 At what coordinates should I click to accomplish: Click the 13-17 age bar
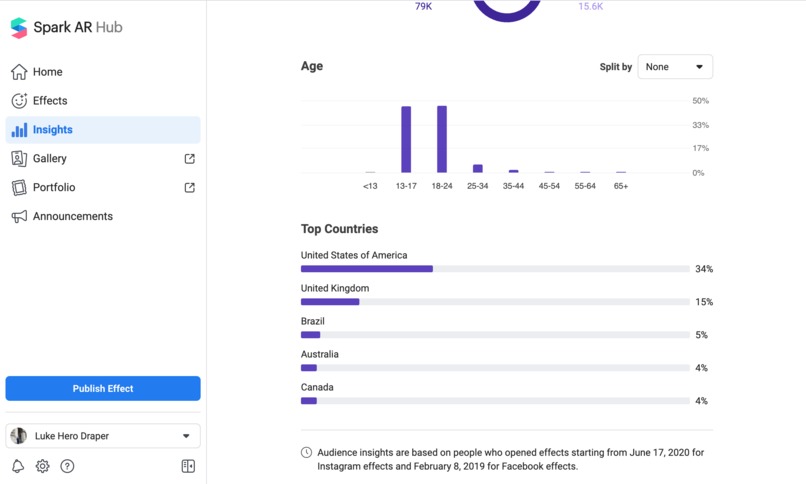tap(406, 139)
